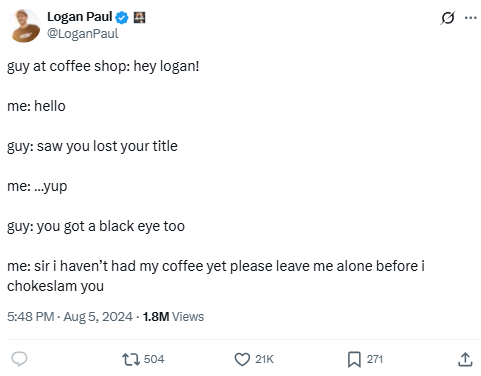Visit the @LoganPaul handle link
The image size is (481, 376).
(x=83, y=33)
